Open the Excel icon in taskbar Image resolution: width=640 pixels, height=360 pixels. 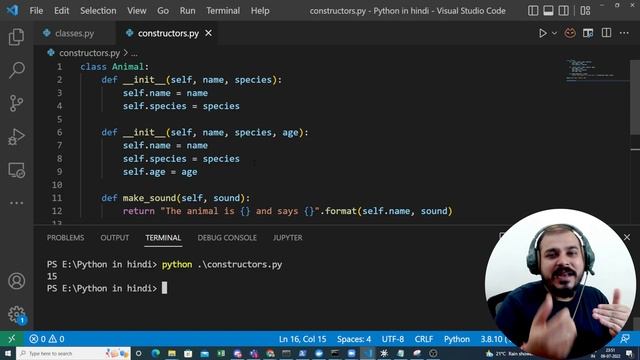221,353
